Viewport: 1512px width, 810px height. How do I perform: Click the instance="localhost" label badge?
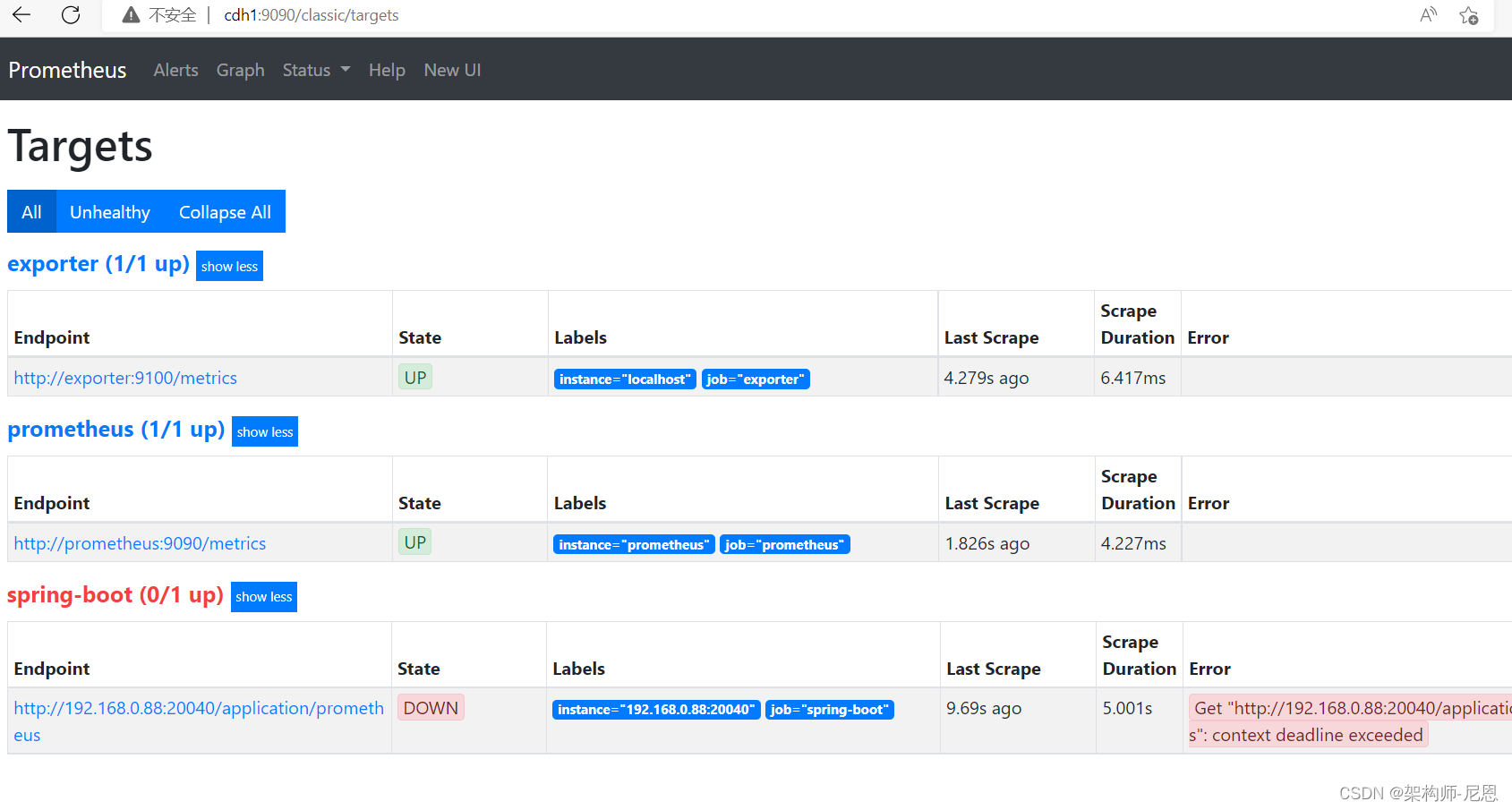tap(625, 379)
